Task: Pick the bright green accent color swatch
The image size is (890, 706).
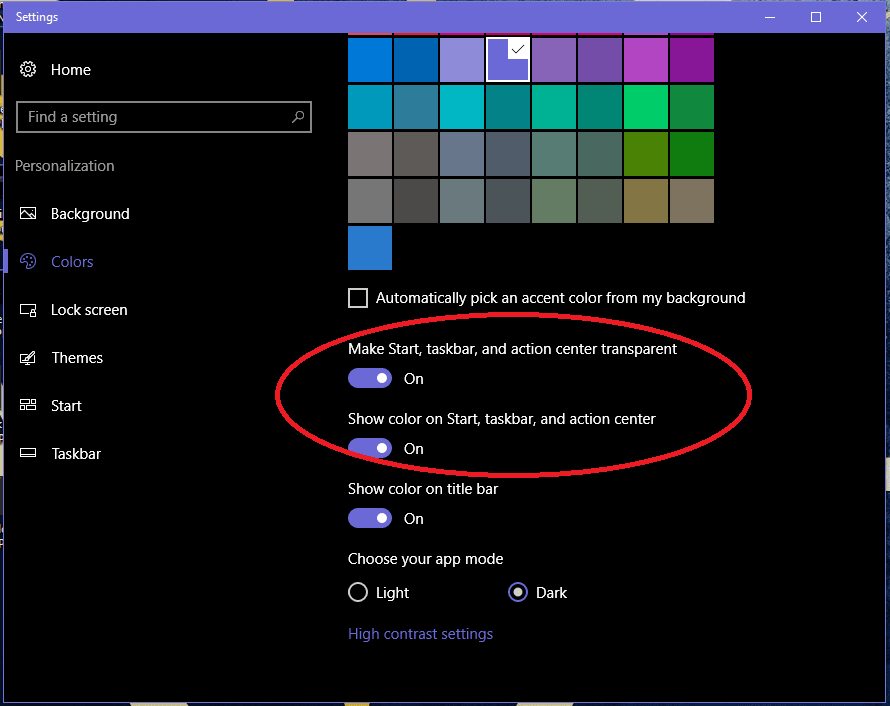Action: (x=646, y=107)
